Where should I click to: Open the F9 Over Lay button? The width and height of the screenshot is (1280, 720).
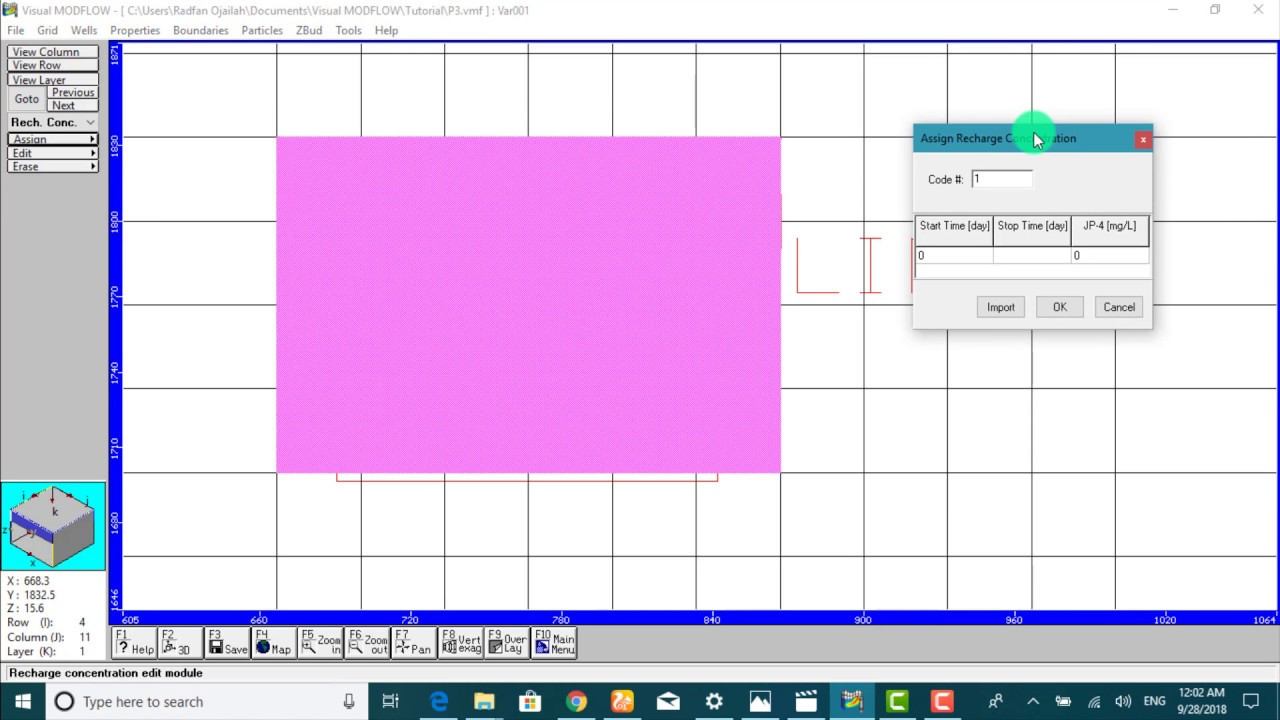(507, 643)
